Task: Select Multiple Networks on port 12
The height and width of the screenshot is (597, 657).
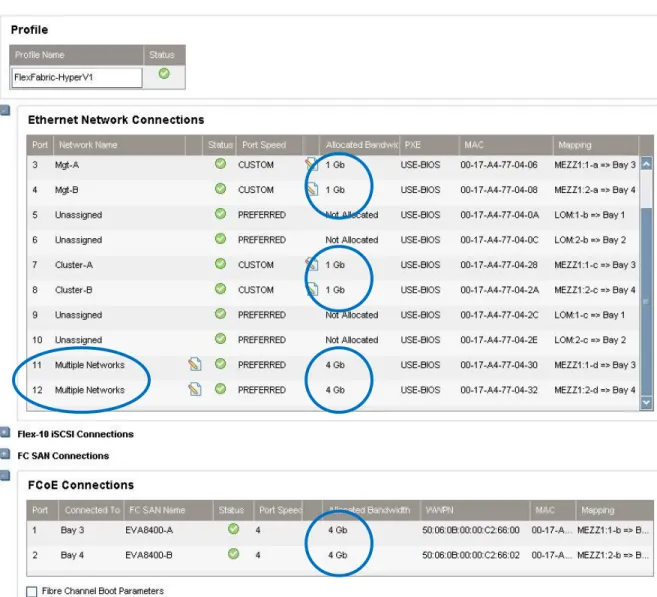Action: (x=90, y=390)
